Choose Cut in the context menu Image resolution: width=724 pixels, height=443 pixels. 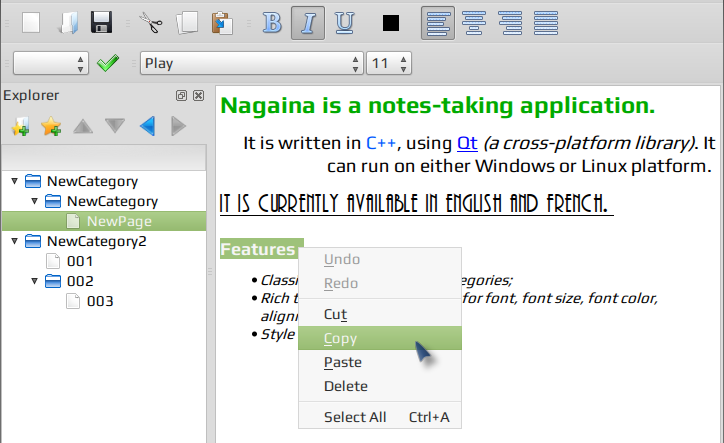pyautogui.click(x=380, y=314)
